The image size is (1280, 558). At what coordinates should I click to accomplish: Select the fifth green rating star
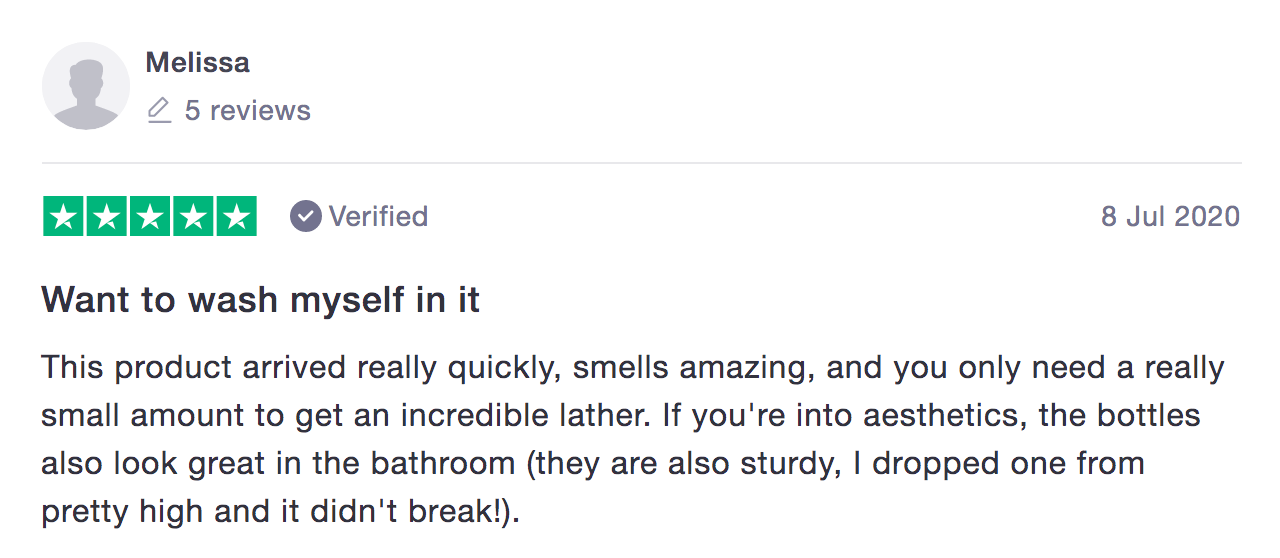point(236,217)
